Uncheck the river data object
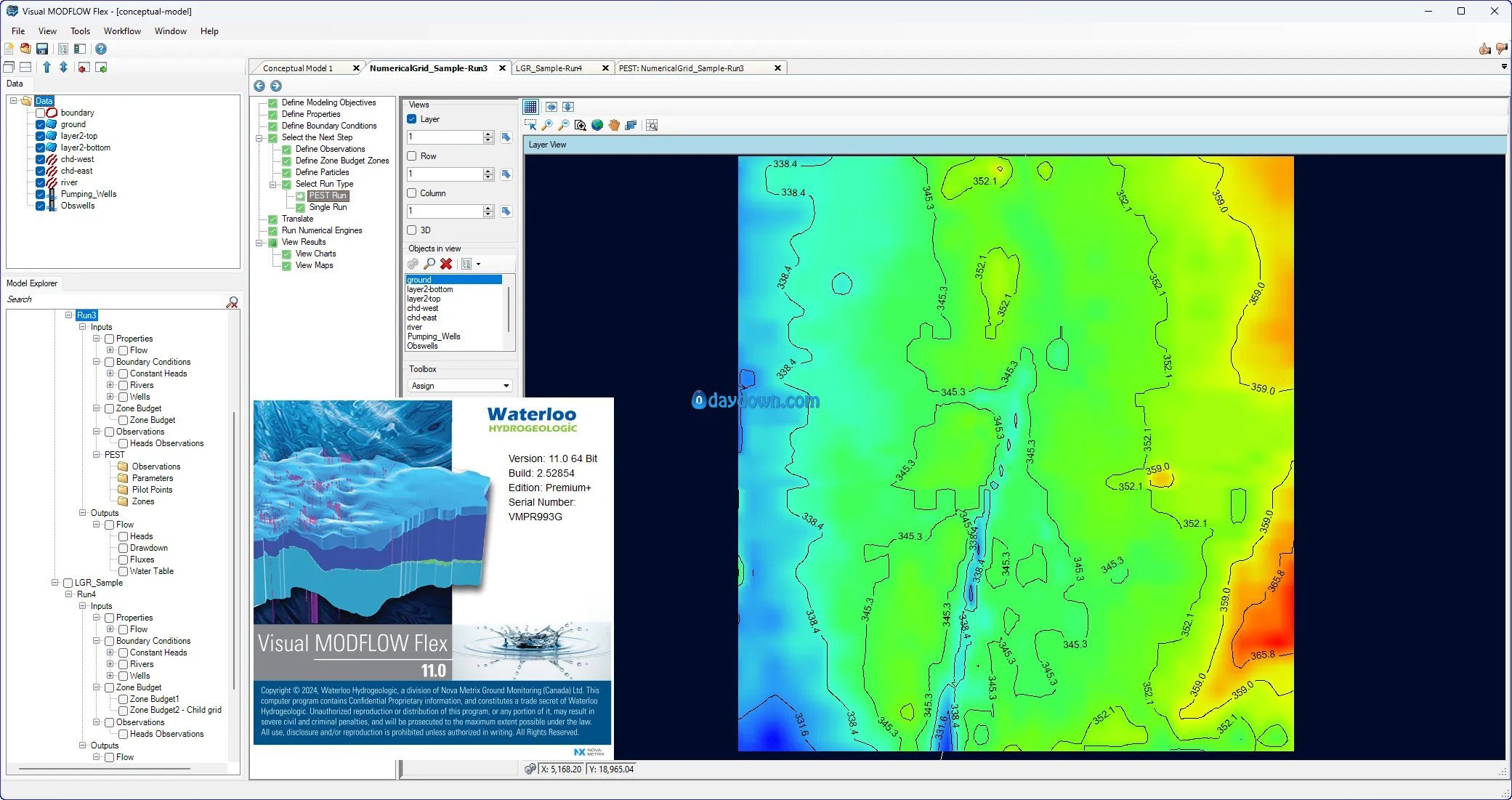Image resolution: width=1512 pixels, height=800 pixels. [x=41, y=182]
